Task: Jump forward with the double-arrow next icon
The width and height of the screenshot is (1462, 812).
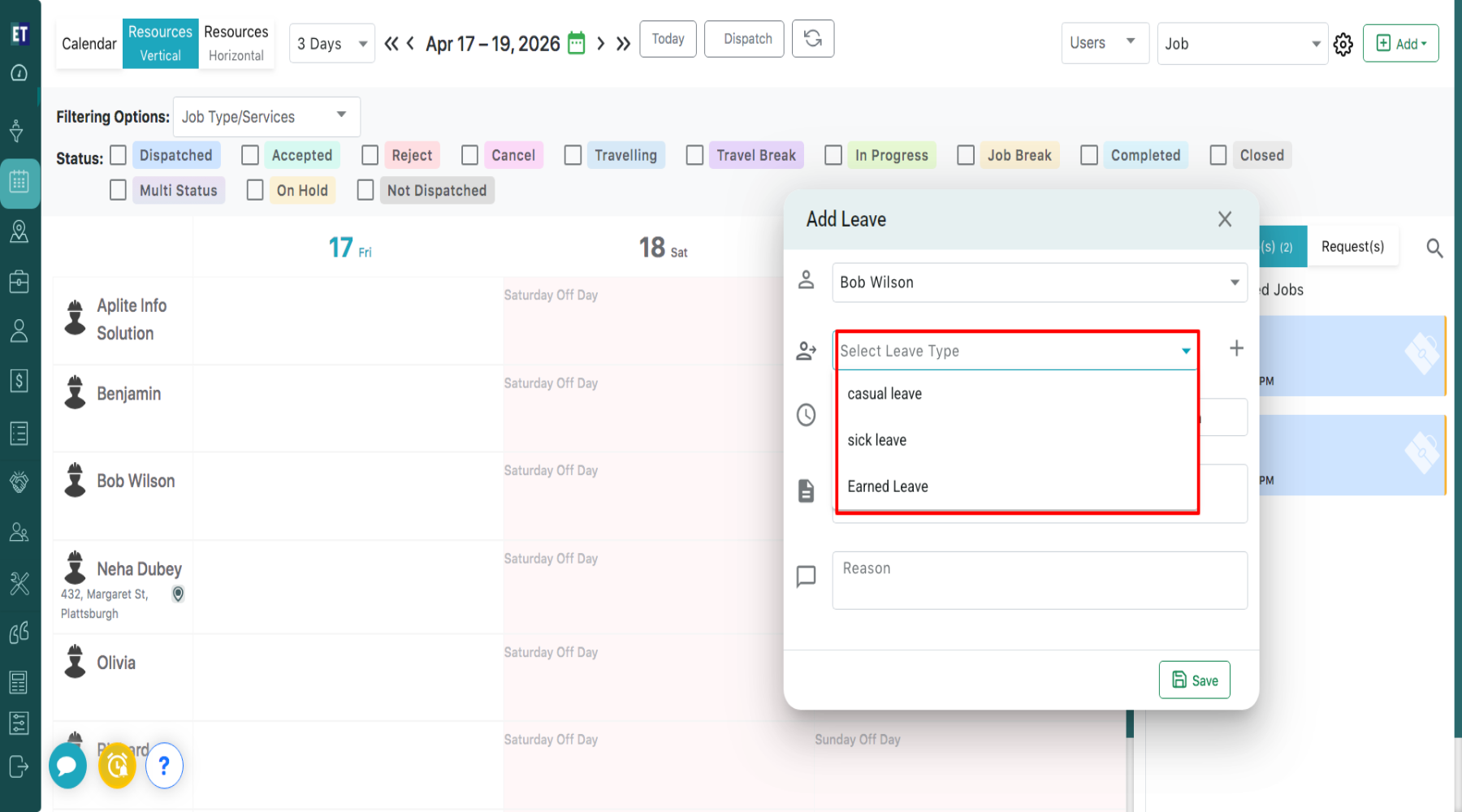Action: (x=623, y=44)
